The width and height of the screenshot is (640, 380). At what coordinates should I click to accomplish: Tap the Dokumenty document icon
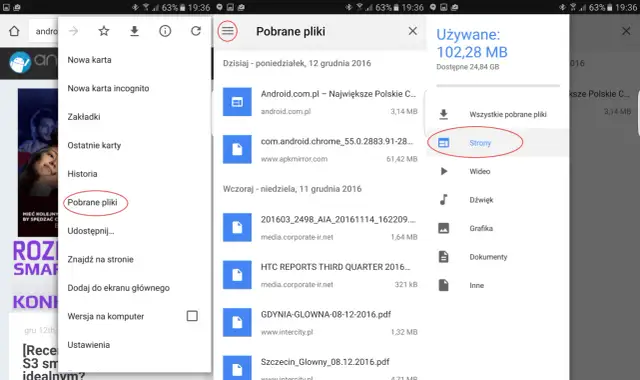click(444, 257)
